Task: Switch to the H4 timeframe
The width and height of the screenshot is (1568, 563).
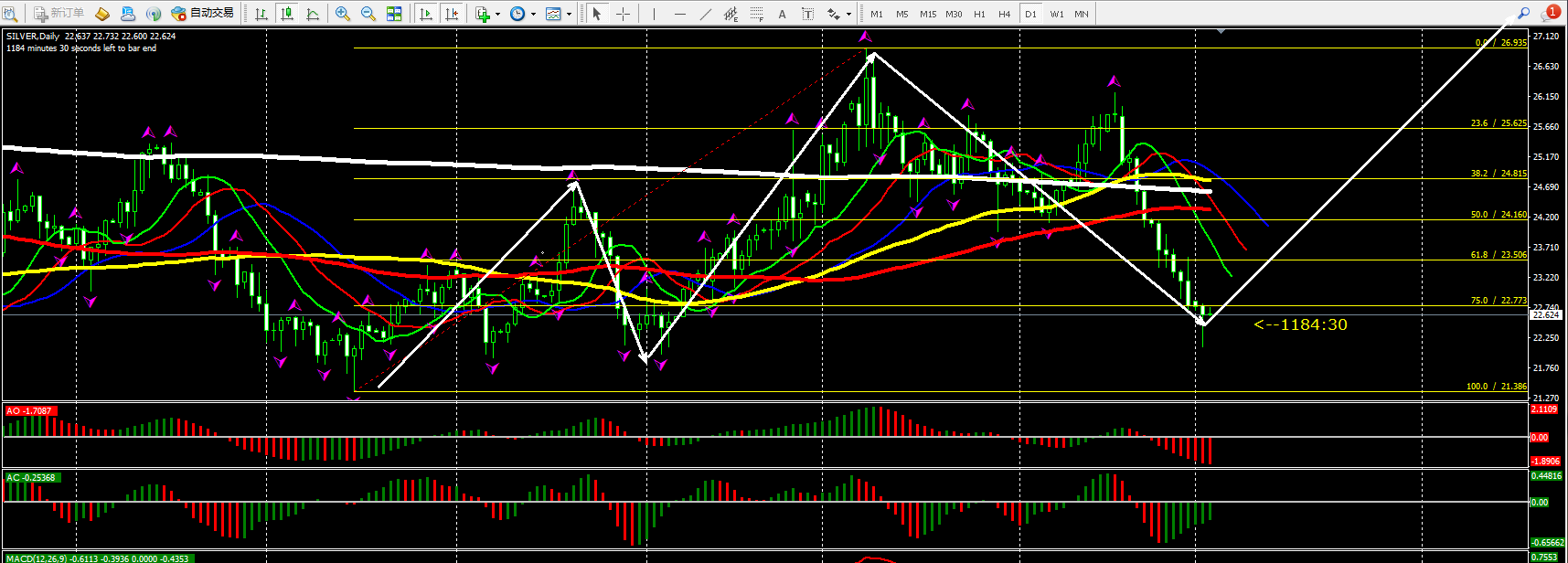Action: coord(1005,14)
